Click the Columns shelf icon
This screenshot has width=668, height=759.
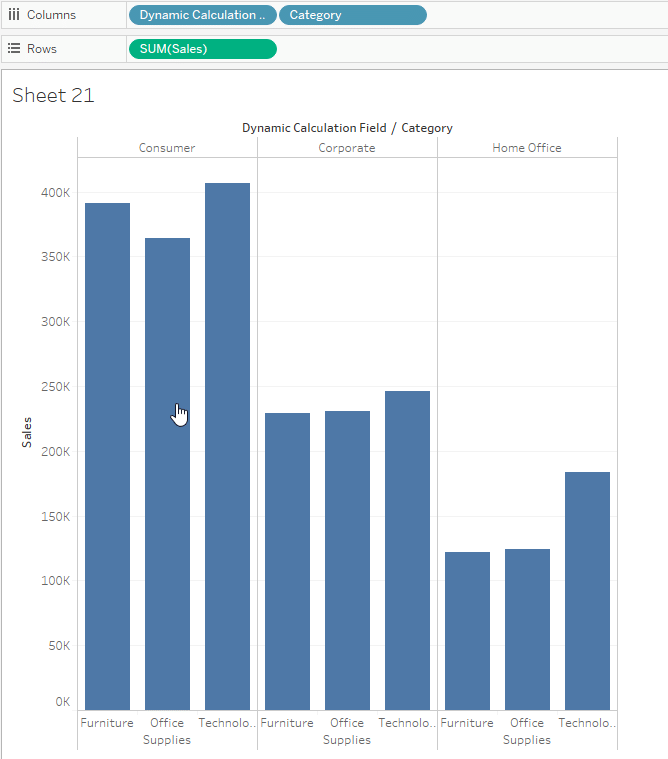click(x=14, y=15)
